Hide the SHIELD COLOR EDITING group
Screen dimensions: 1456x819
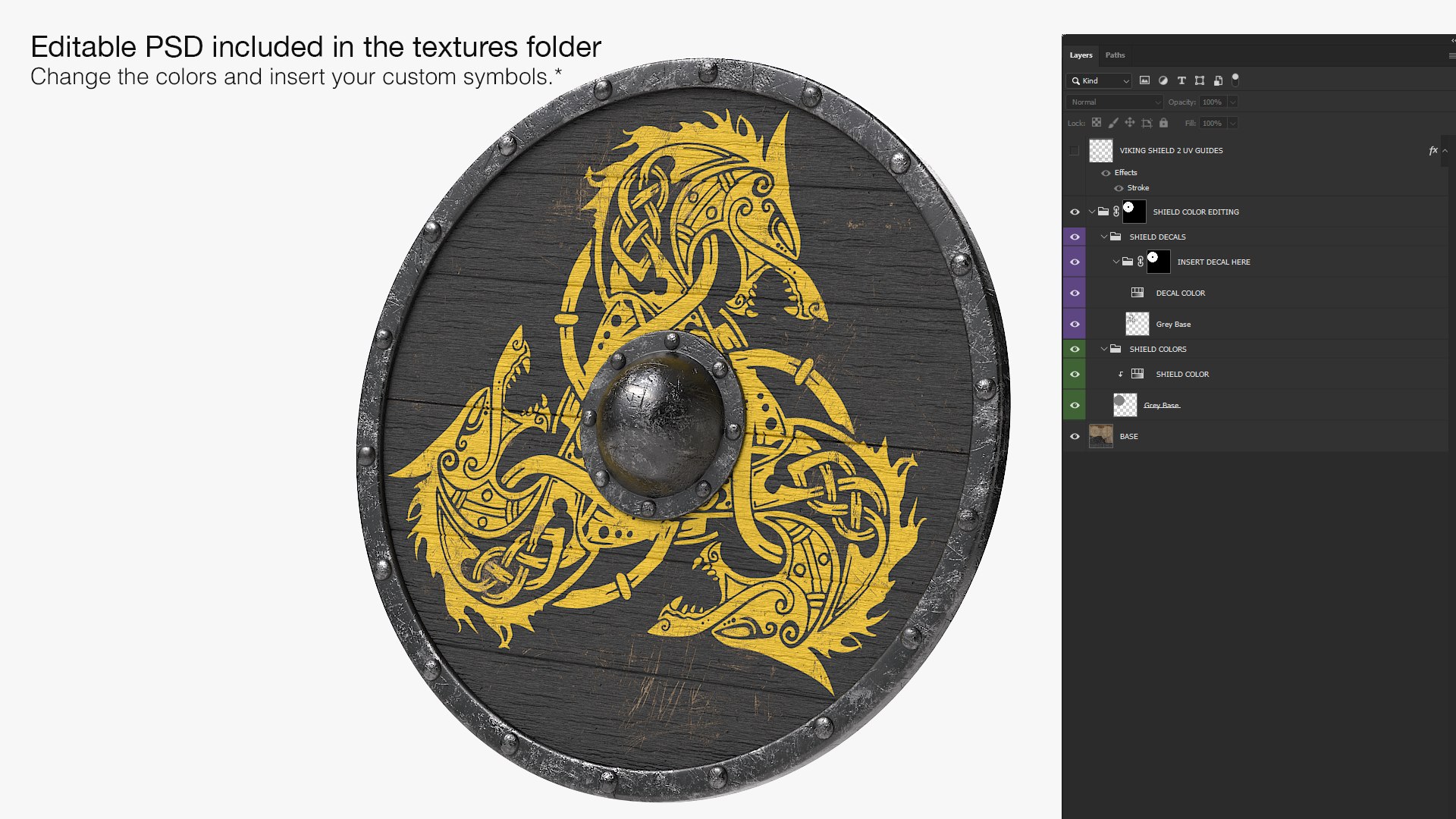1075,212
